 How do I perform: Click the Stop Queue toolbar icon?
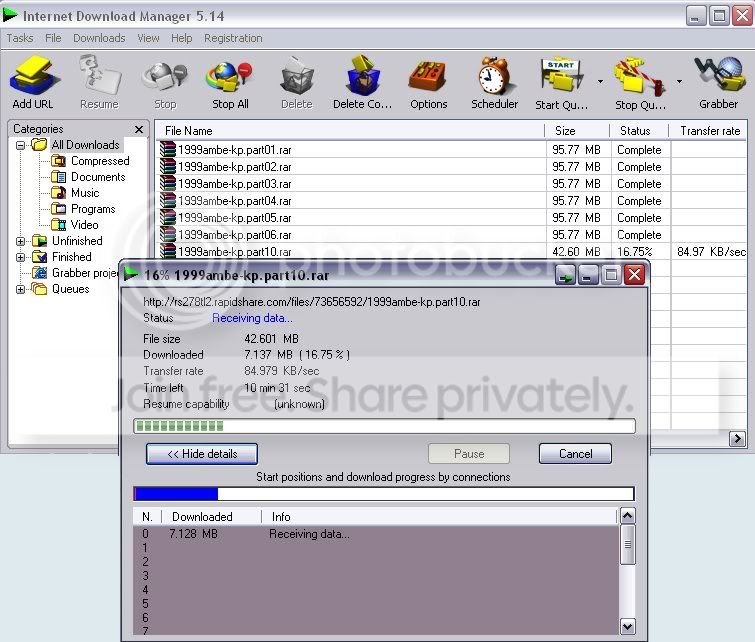coord(640,82)
